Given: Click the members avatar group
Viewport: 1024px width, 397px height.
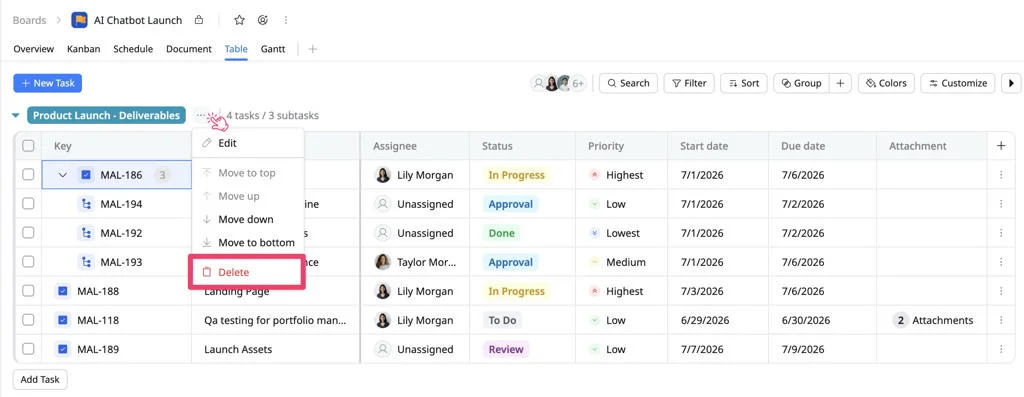Looking at the screenshot, I should coord(559,83).
